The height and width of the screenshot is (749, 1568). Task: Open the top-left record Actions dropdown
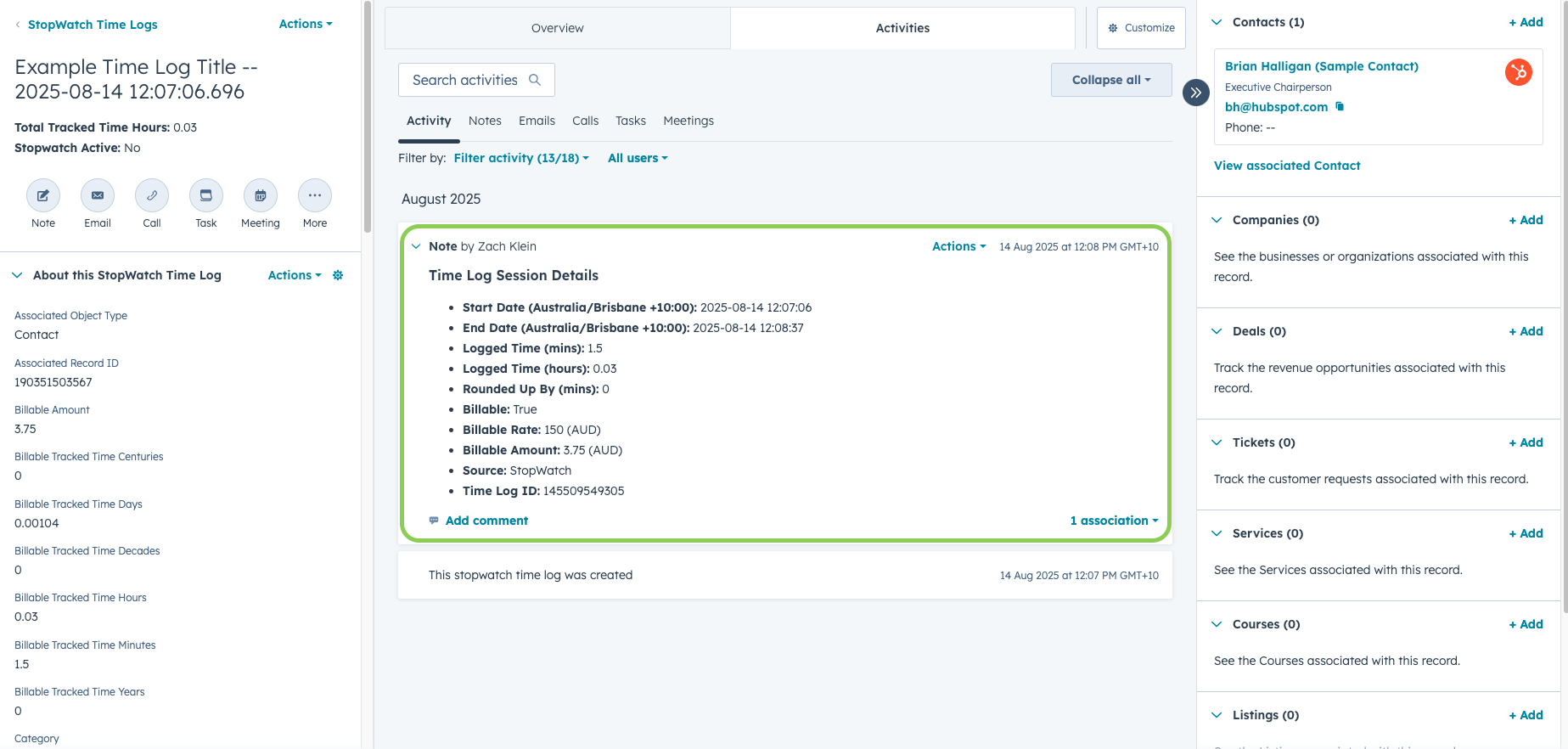coord(306,24)
